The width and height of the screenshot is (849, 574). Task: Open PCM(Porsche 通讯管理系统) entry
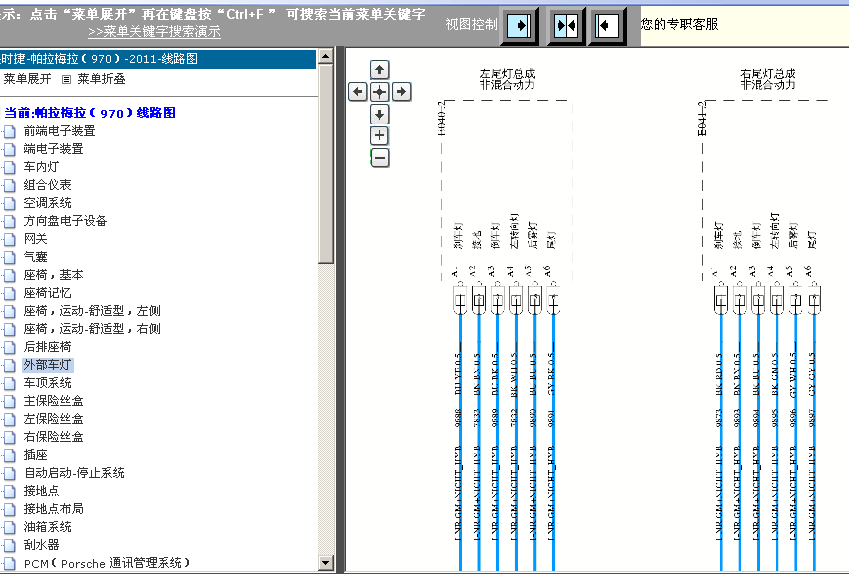click(107, 563)
